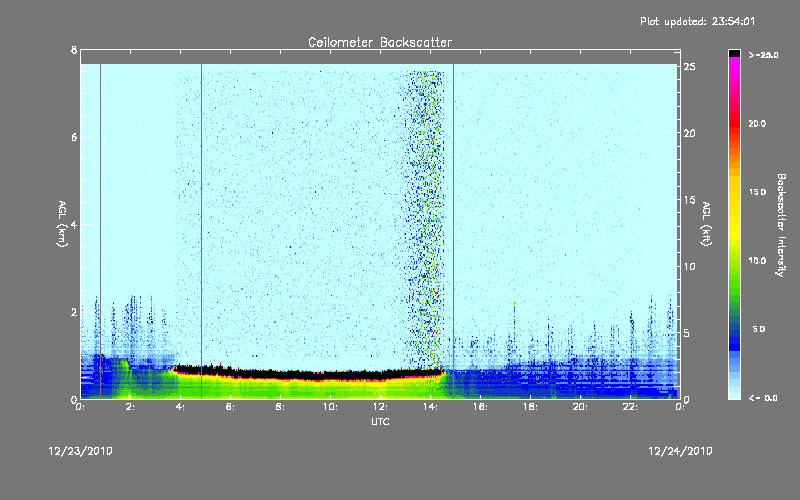Click the 8 km tick label on the left axis
The width and height of the screenshot is (800, 500).
click(x=74, y=50)
